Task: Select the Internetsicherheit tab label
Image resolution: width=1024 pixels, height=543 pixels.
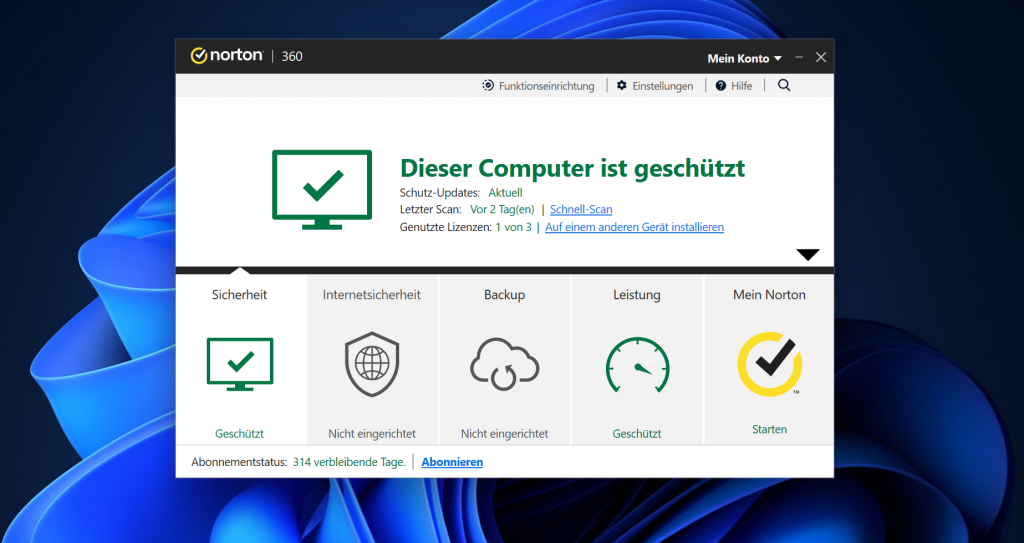Action: click(x=372, y=295)
